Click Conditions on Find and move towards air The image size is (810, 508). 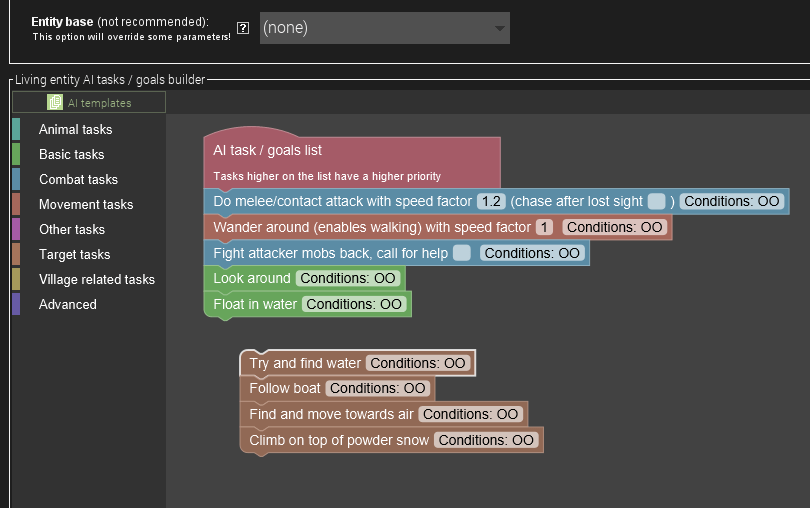click(x=470, y=414)
